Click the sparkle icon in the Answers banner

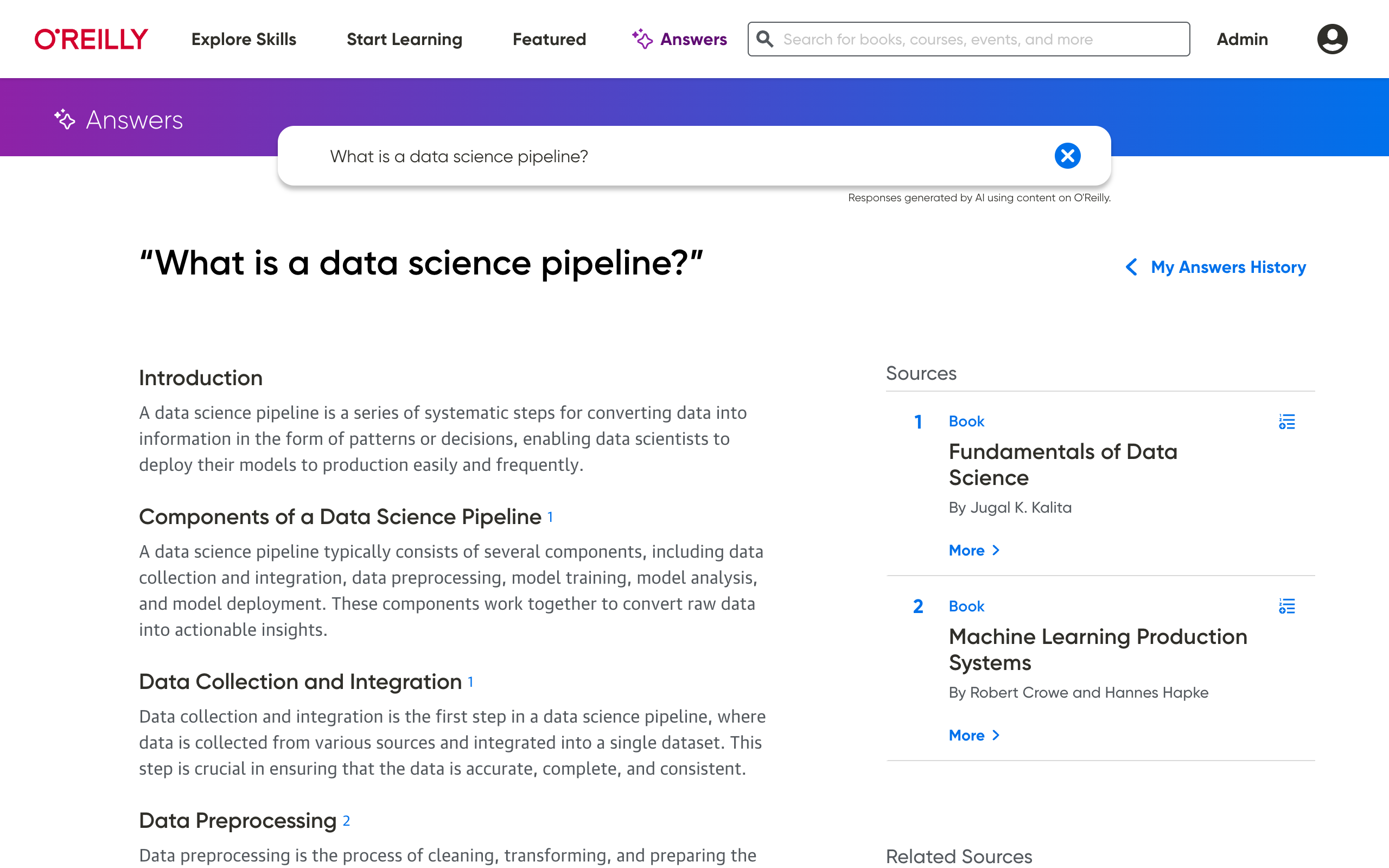[x=65, y=119]
